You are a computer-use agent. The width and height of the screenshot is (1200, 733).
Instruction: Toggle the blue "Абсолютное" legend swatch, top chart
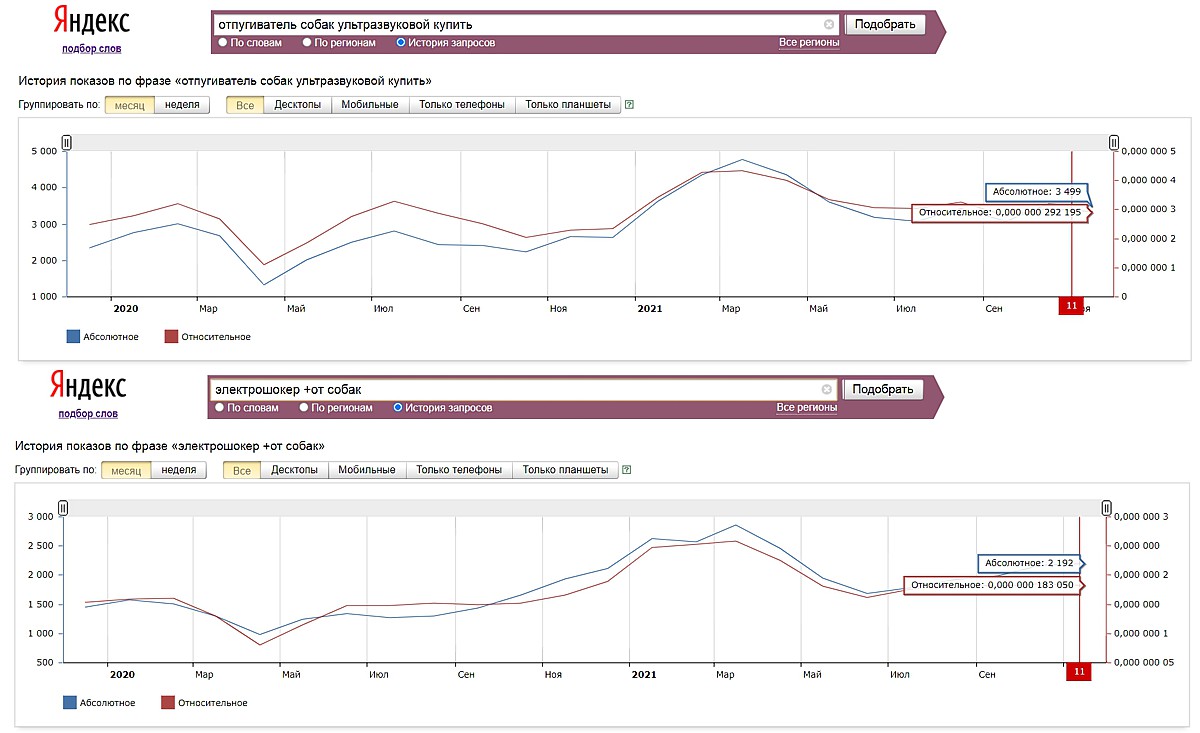coord(73,336)
